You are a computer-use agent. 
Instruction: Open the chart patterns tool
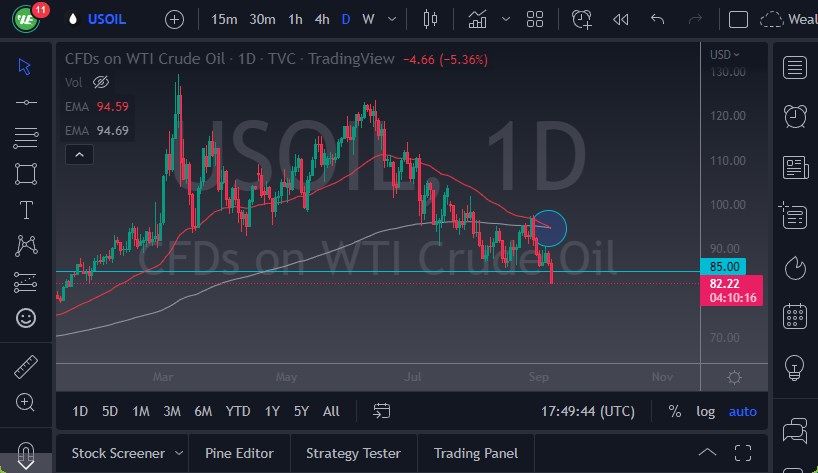pos(26,245)
